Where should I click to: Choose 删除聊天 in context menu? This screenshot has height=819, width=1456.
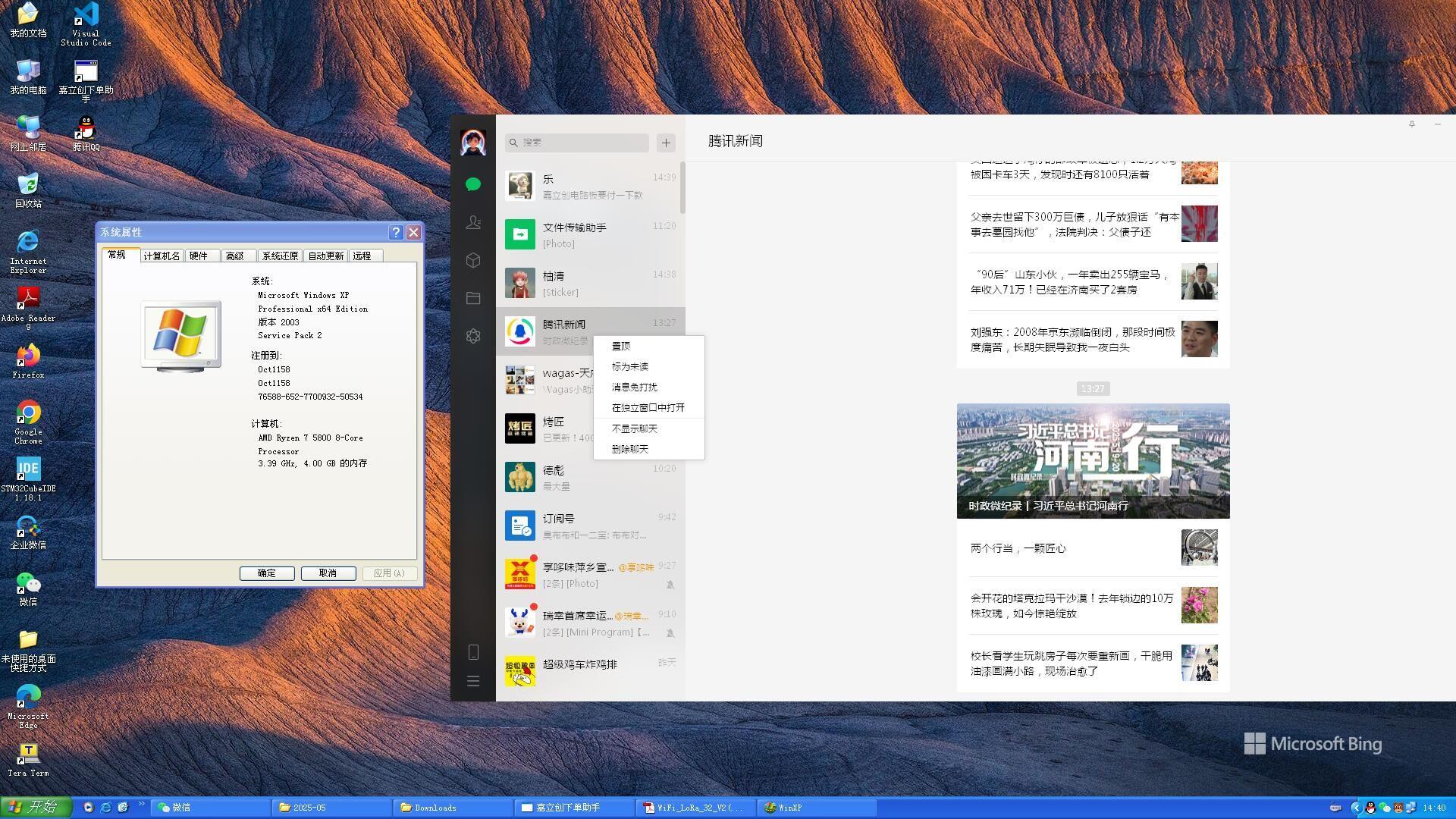tap(649, 449)
